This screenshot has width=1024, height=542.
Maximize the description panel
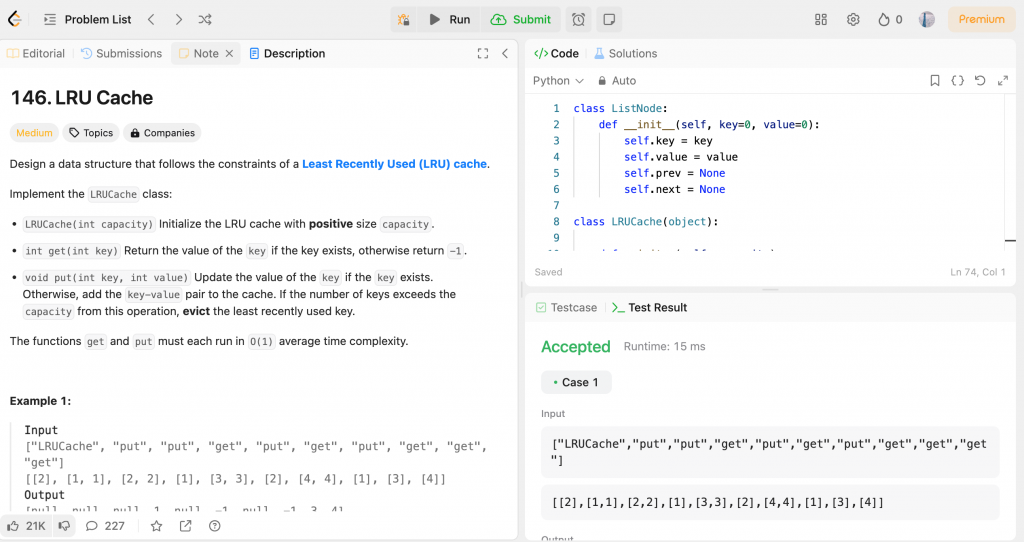483,54
